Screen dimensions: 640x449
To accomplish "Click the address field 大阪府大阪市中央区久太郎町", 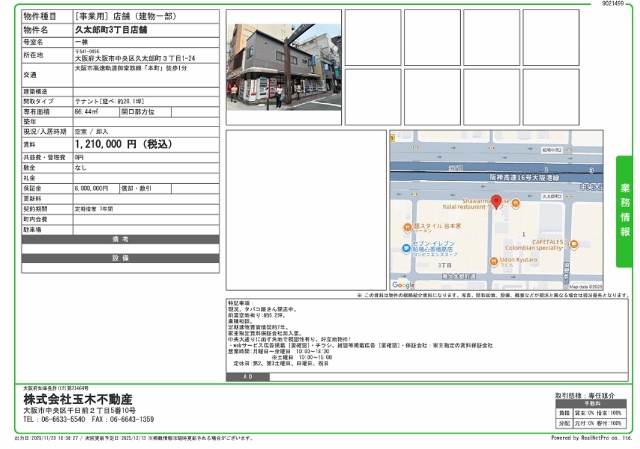I will [140, 58].
